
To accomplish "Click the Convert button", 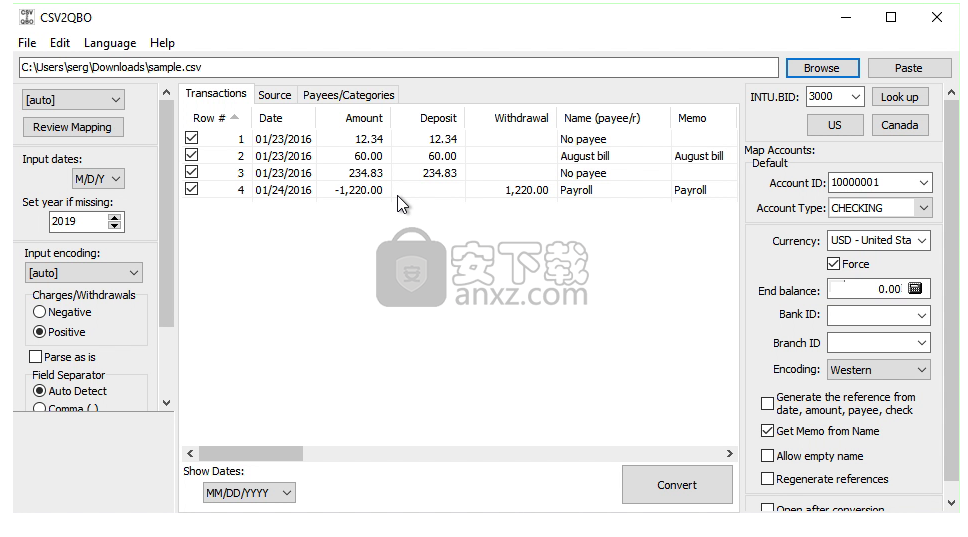I will pyautogui.click(x=677, y=485).
